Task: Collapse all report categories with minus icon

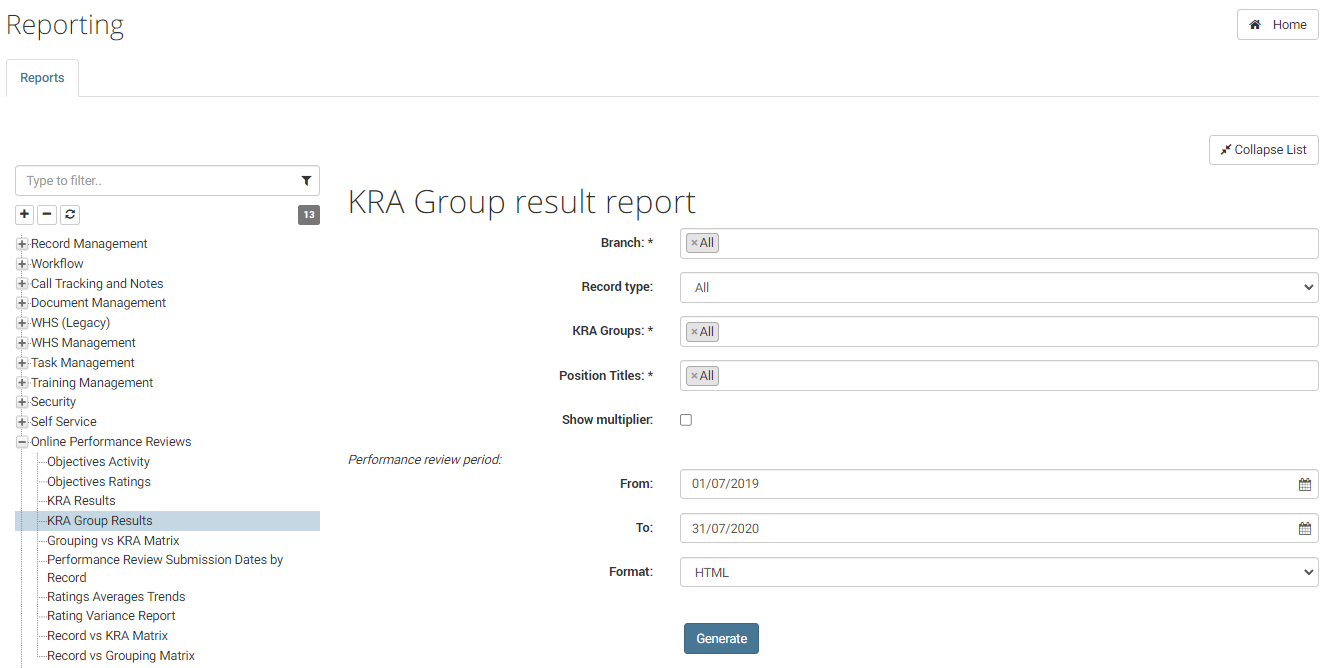Action: (x=46, y=214)
